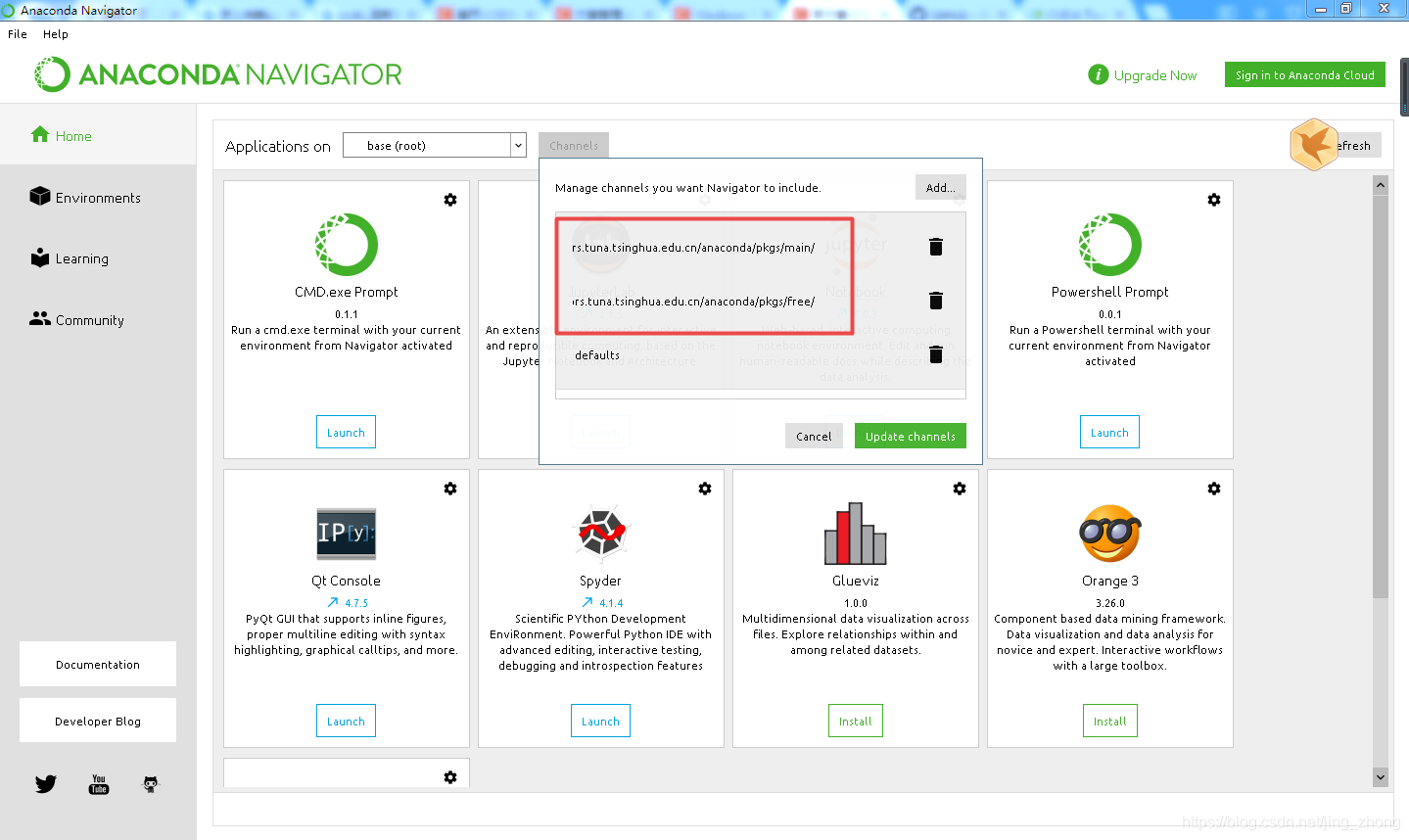
Task: Click the Spyder application icon
Action: point(600,534)
